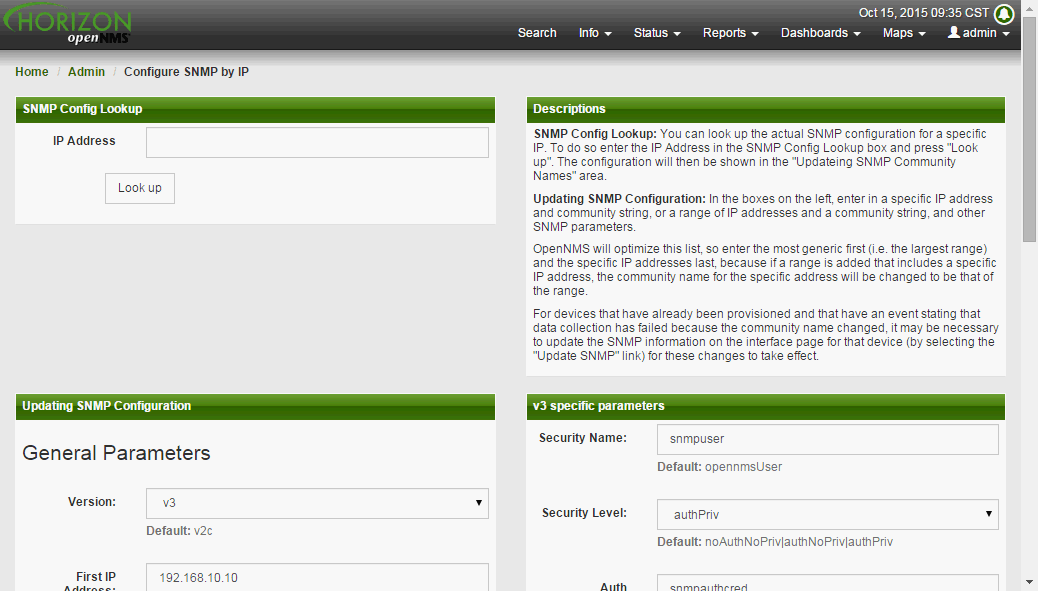Open the SNMP Version dropdown
This screenshot has width=1038, height=591.
tap(317, 503)
